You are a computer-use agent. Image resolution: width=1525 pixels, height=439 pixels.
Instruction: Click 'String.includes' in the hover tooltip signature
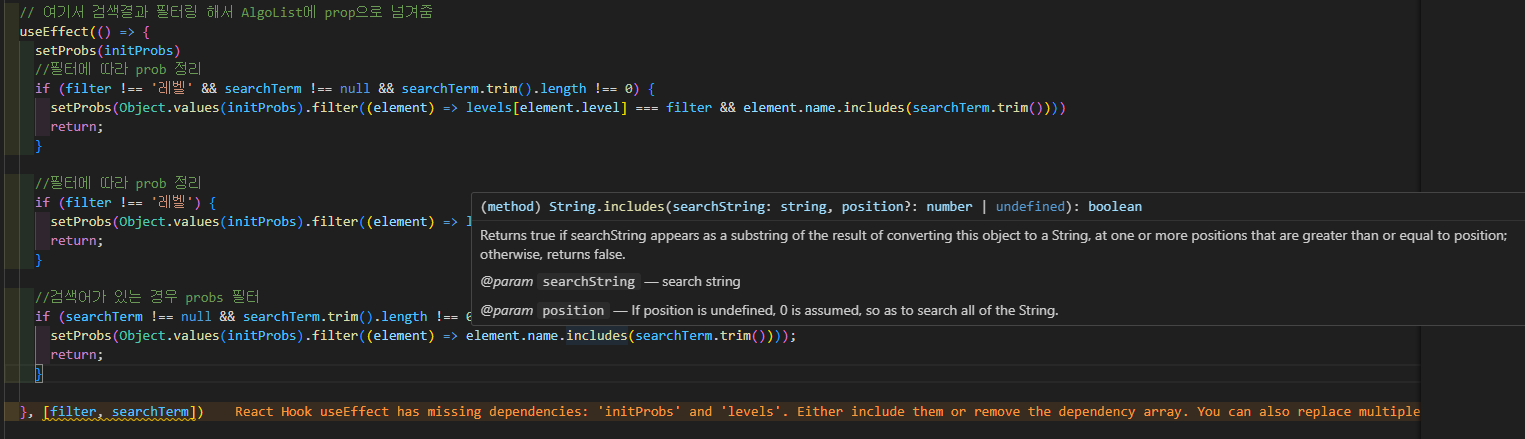[607, 207]
